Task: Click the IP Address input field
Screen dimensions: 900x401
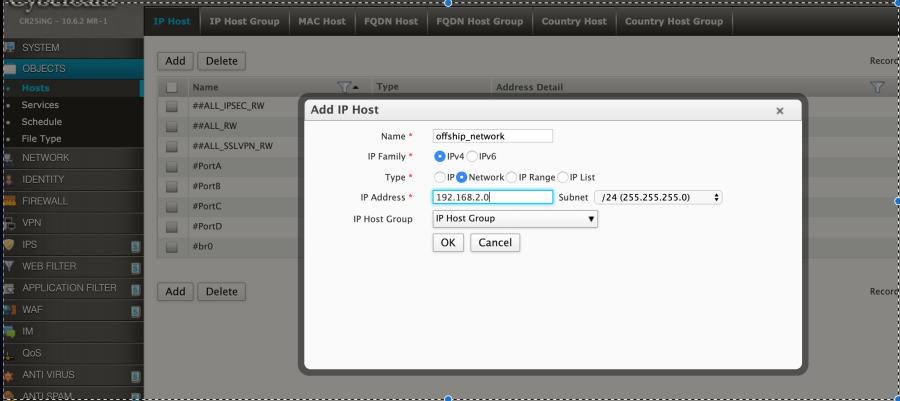Action: pos(492,197)
